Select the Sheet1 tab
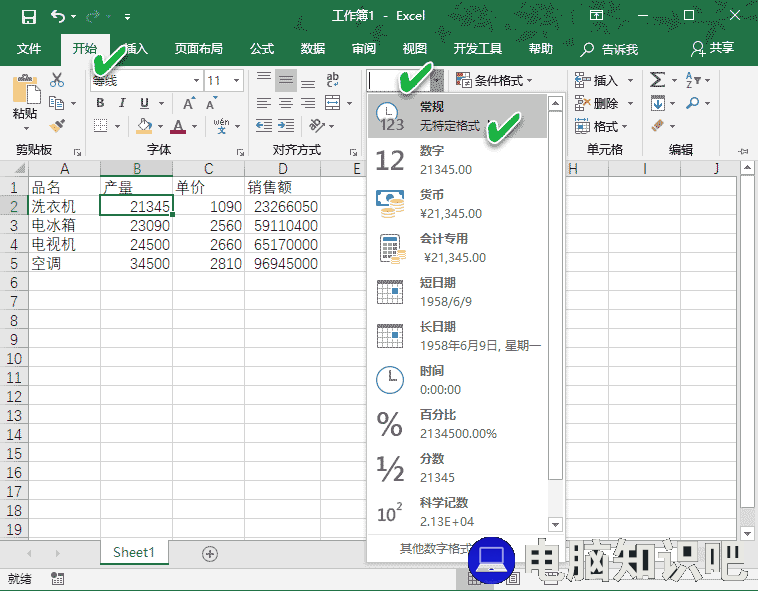758x591 pixels. click(134, 552)
